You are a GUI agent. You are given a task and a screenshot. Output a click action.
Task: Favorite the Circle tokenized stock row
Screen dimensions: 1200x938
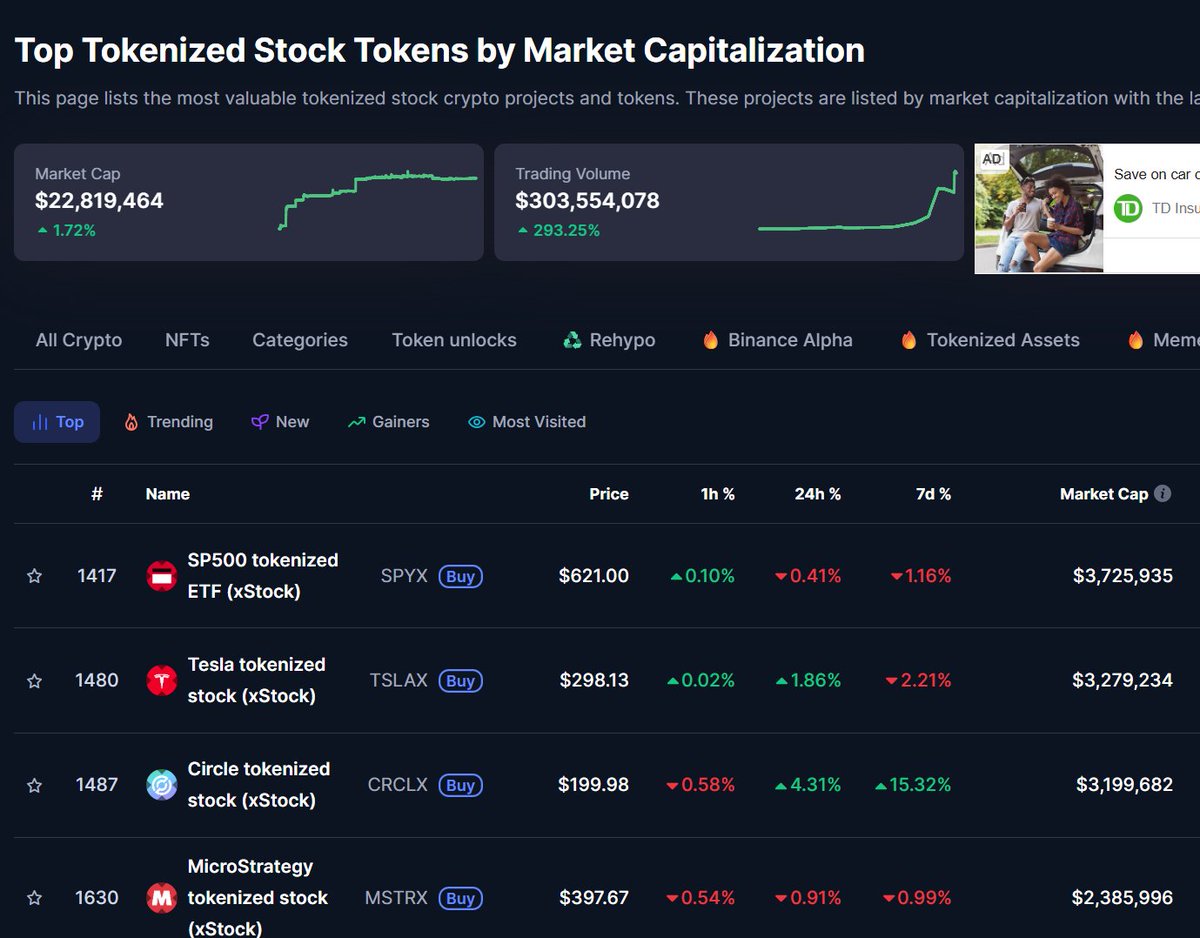pyautogui.click(x=34, y=786)
